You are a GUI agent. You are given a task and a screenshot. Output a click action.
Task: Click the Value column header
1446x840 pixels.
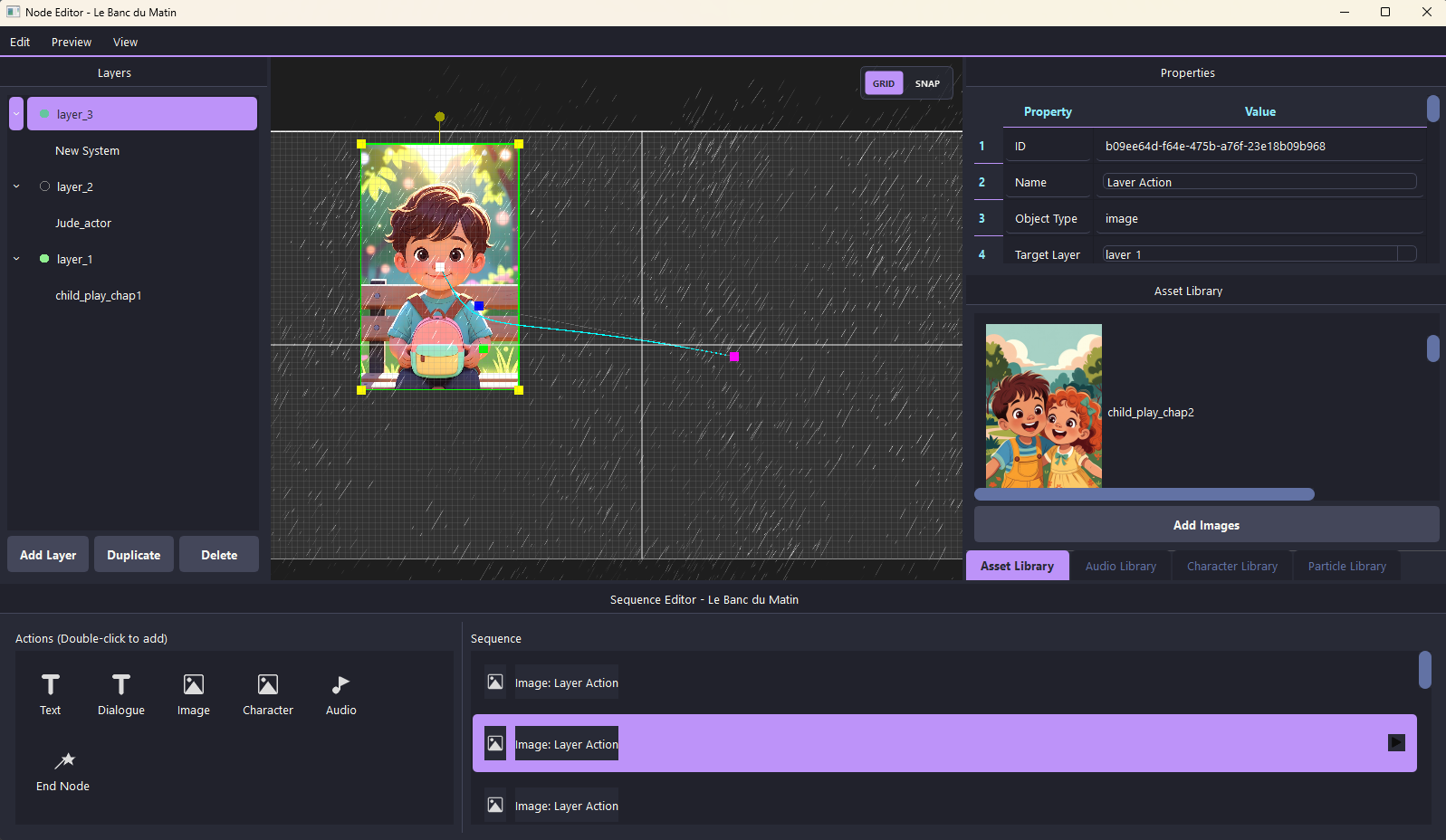coord(1259,111)
